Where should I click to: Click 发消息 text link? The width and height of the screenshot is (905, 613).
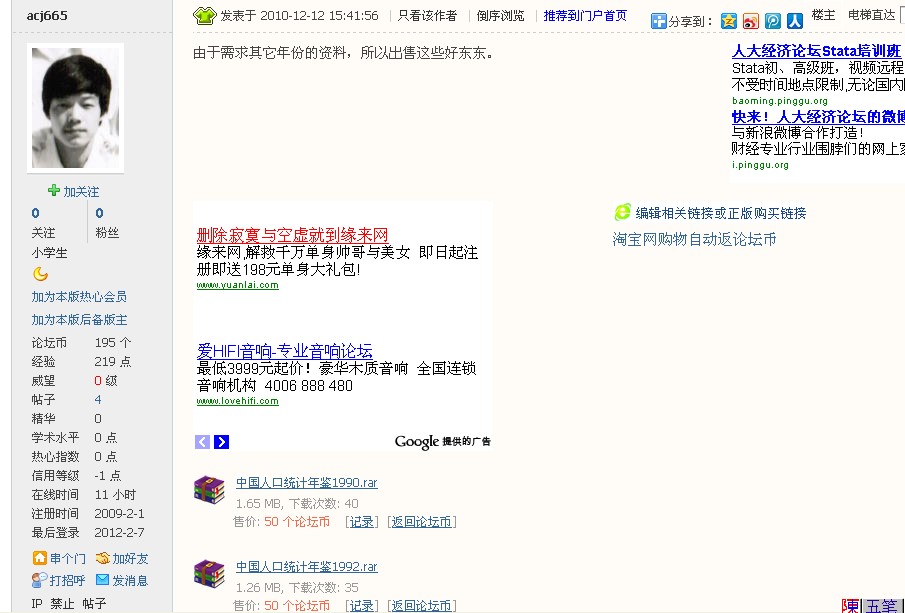pos(130,580)
